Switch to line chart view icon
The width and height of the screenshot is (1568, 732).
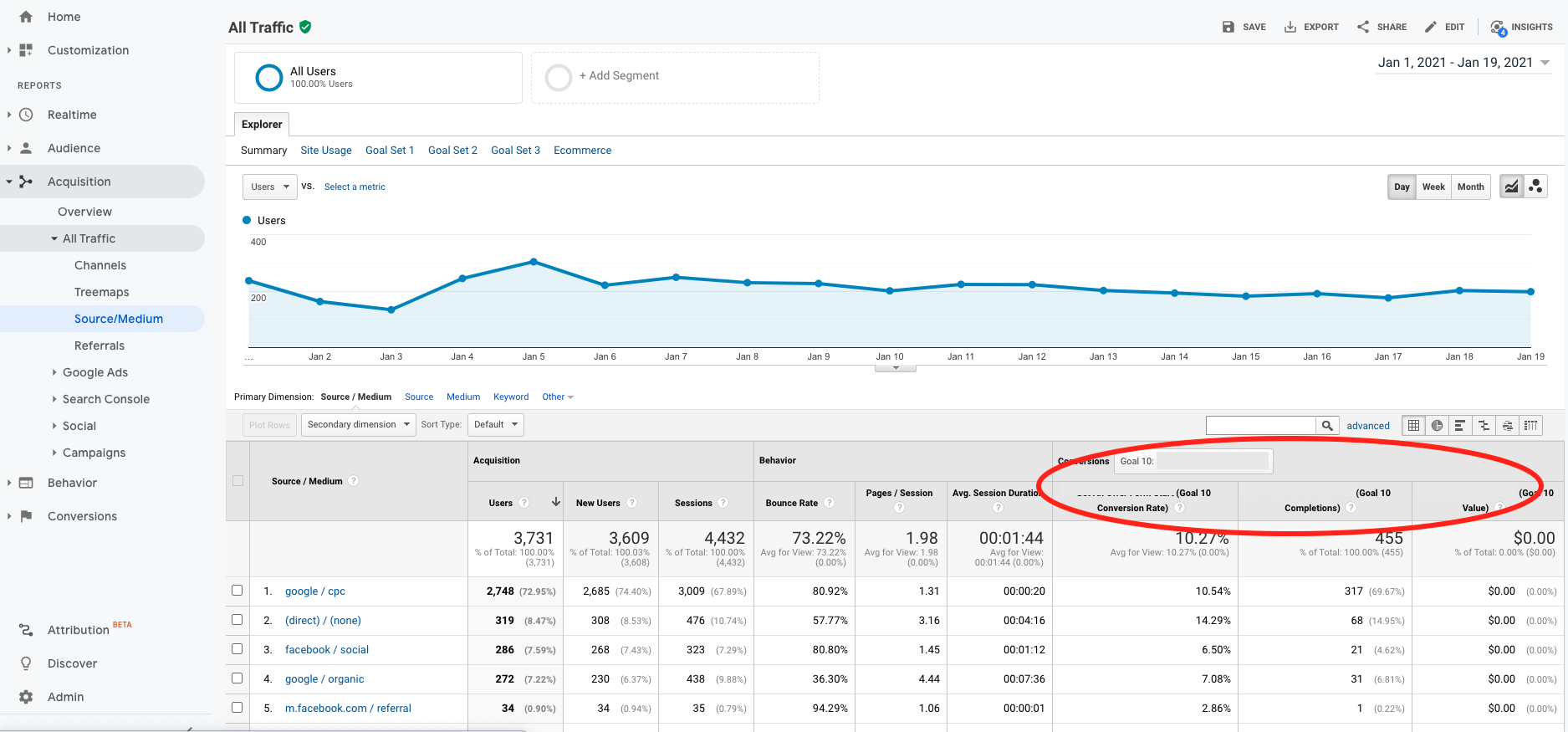(x=1512, y=187)
